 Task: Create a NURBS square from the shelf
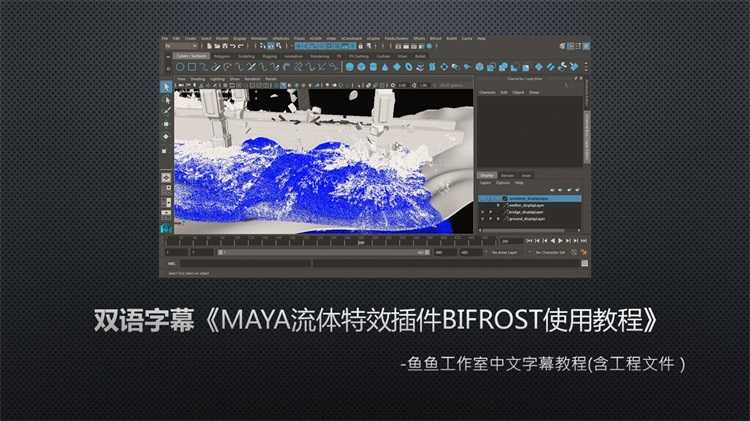192,67
